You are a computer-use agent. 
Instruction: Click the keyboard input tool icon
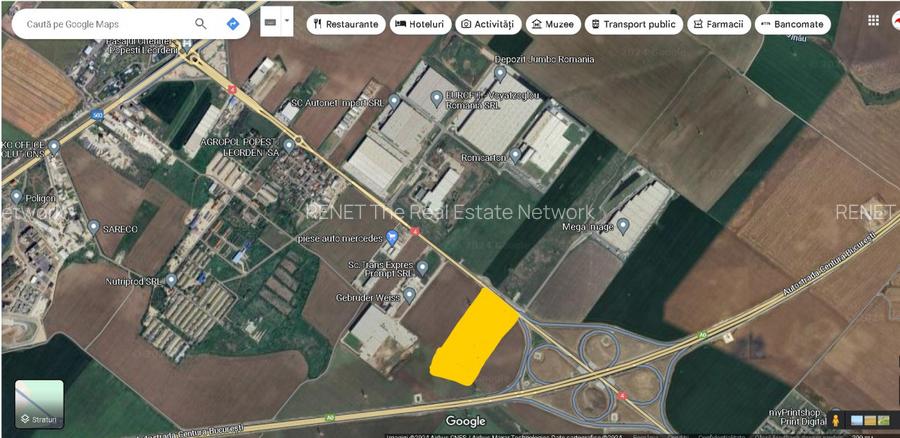(x=271, y=21)
